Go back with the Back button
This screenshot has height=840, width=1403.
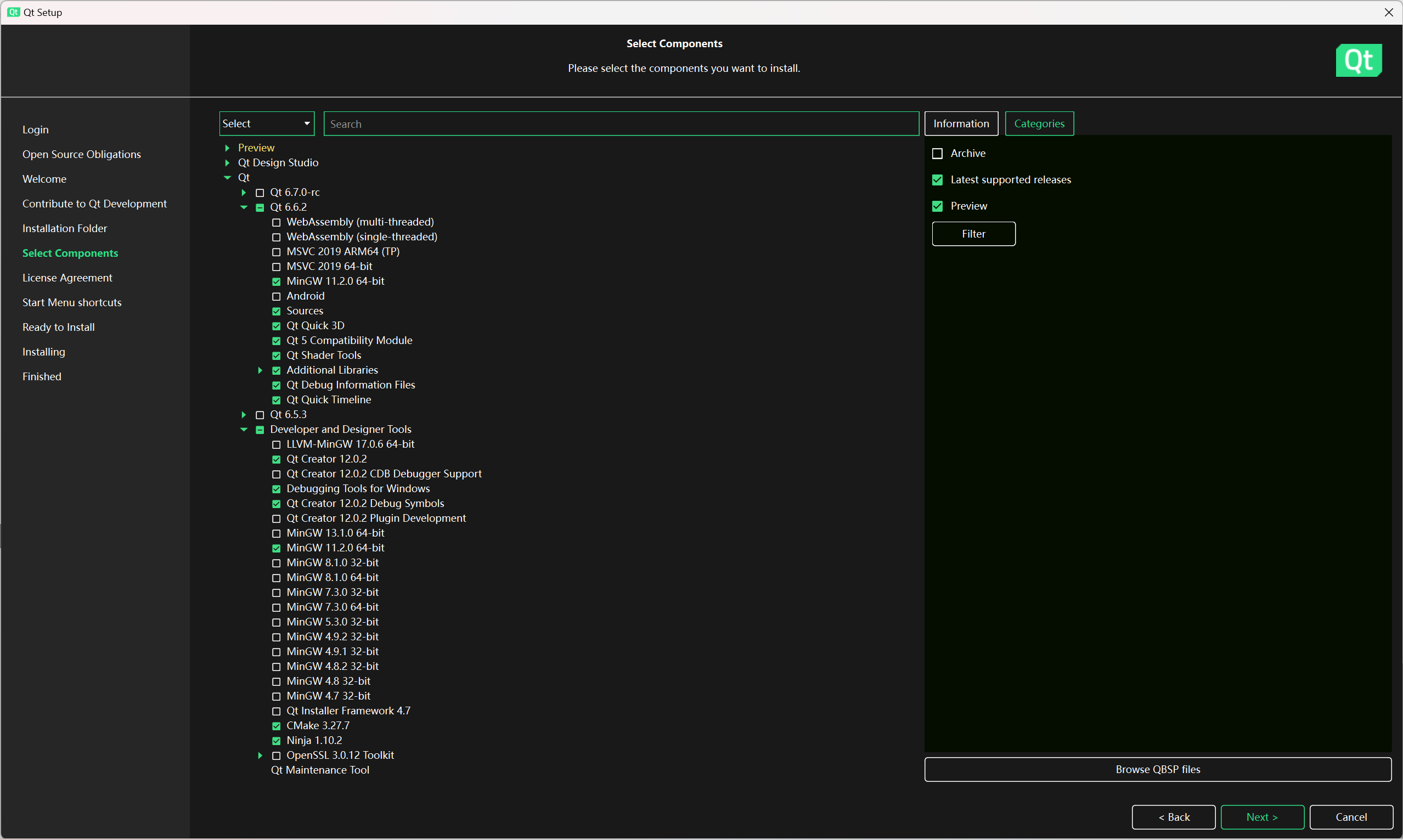coord(1173,817)
